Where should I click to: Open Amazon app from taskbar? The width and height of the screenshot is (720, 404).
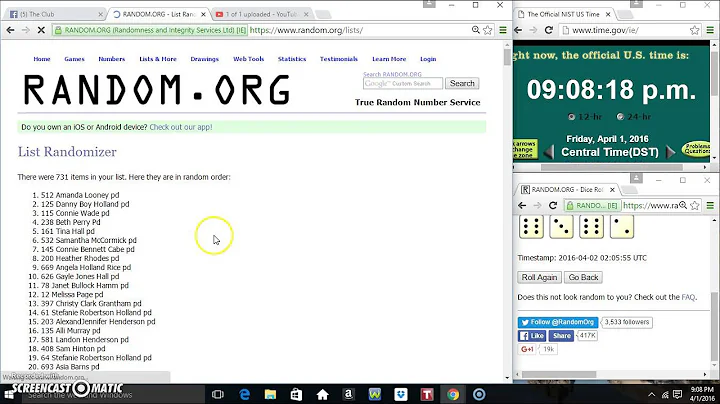point(349,394)
